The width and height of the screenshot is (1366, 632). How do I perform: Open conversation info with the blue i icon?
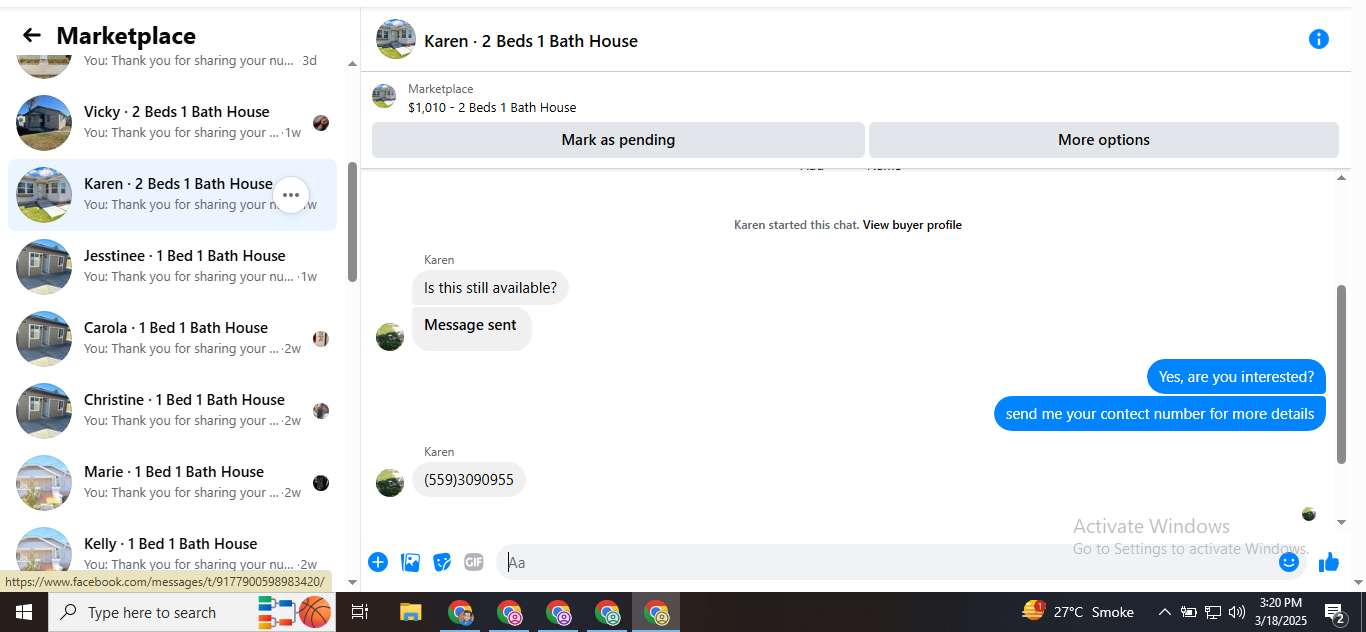(1319, 39)
